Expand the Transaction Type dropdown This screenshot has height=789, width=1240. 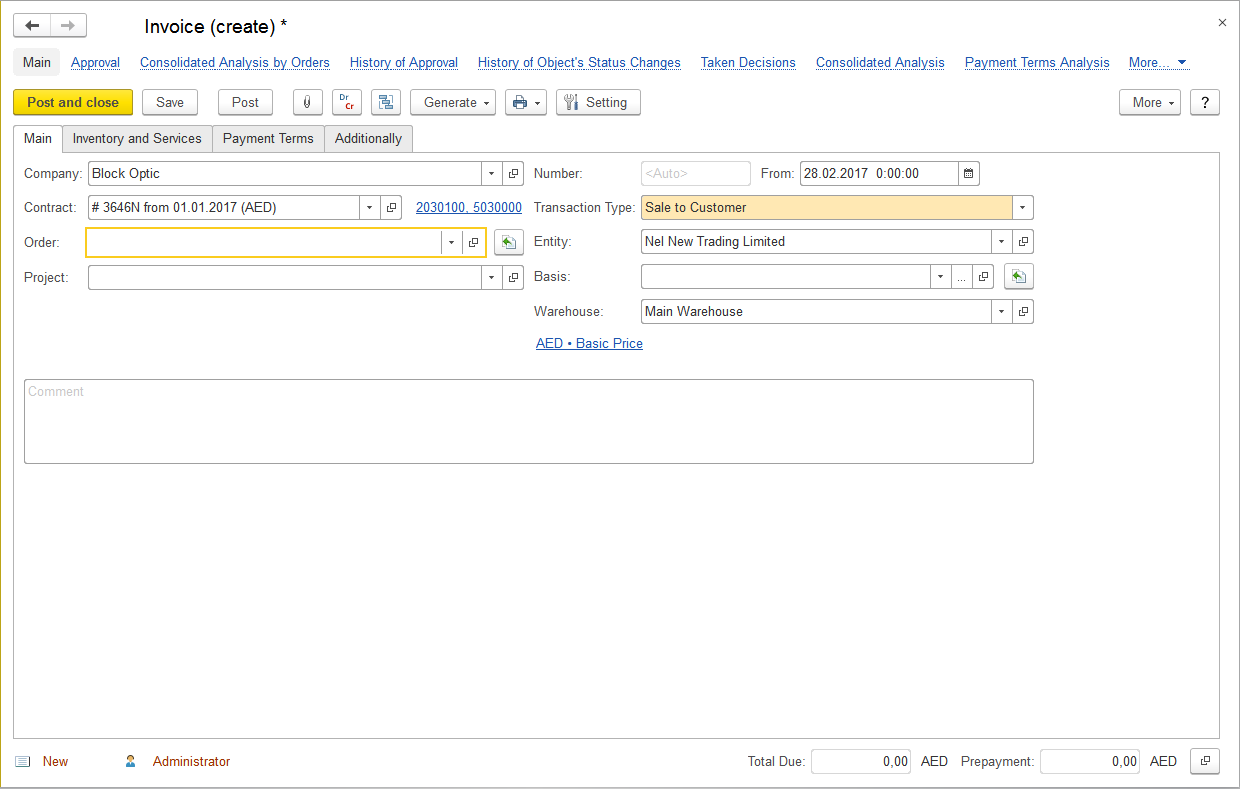(1022, 208)
